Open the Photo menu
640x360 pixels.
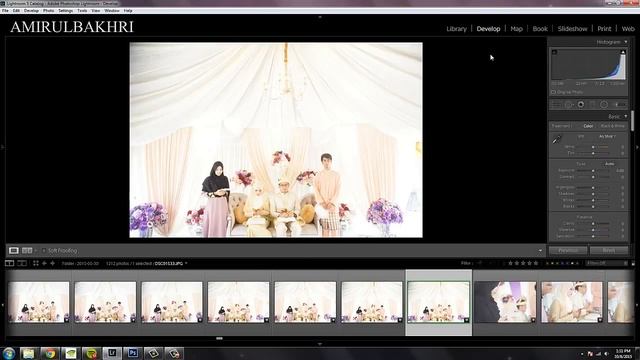click(48, 11)
